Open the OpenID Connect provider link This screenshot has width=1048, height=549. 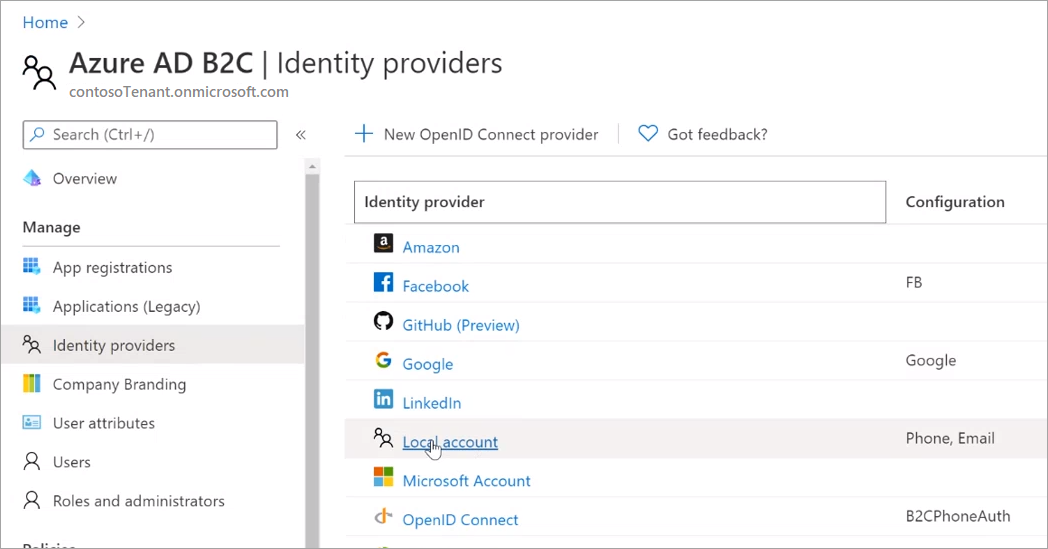coord(461,520)
